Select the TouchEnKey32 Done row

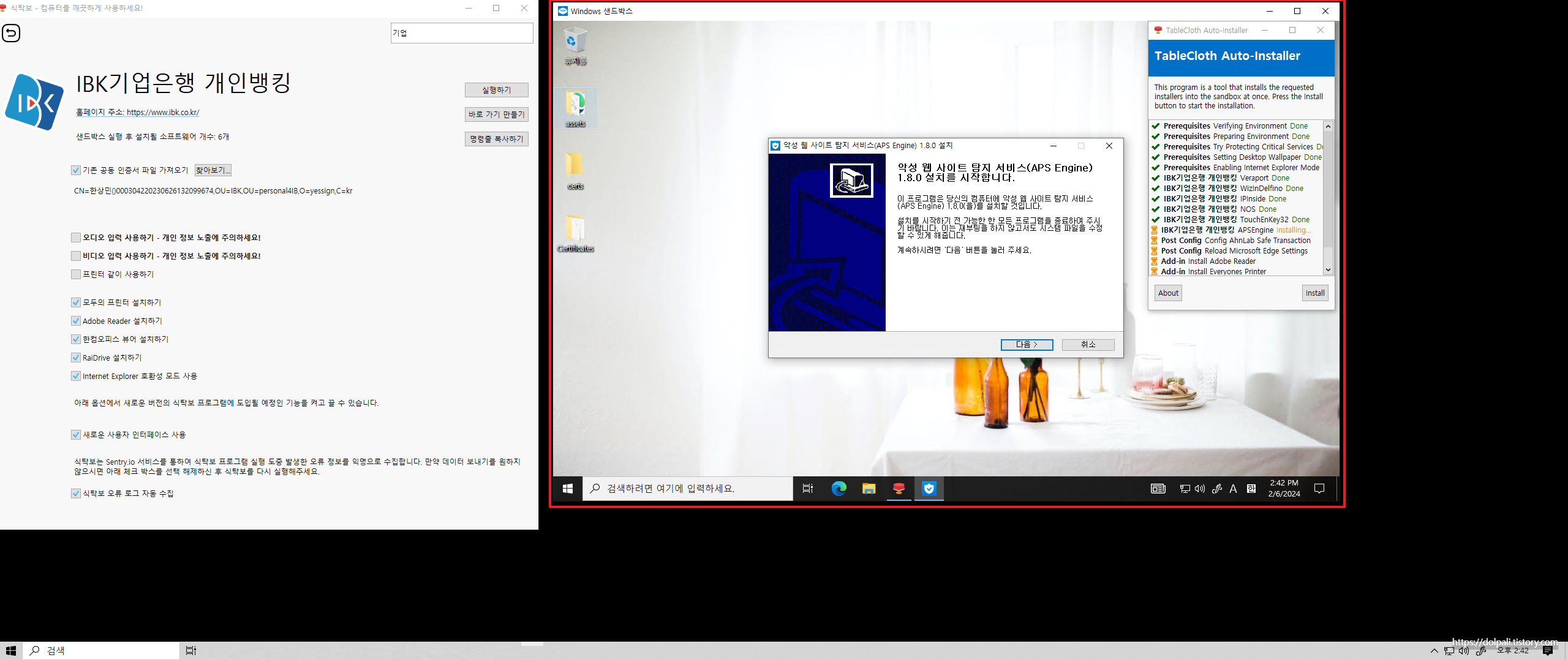pos(1236,220)
